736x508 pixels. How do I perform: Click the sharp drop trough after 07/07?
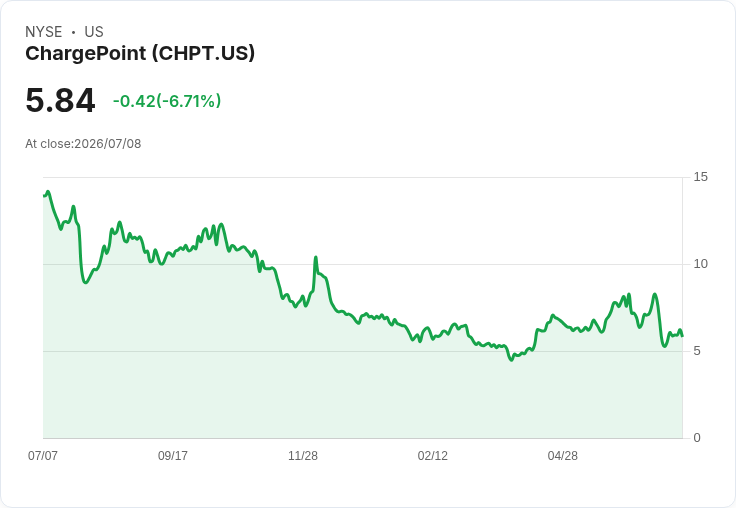pyautogui.click(x=85, y=282)
